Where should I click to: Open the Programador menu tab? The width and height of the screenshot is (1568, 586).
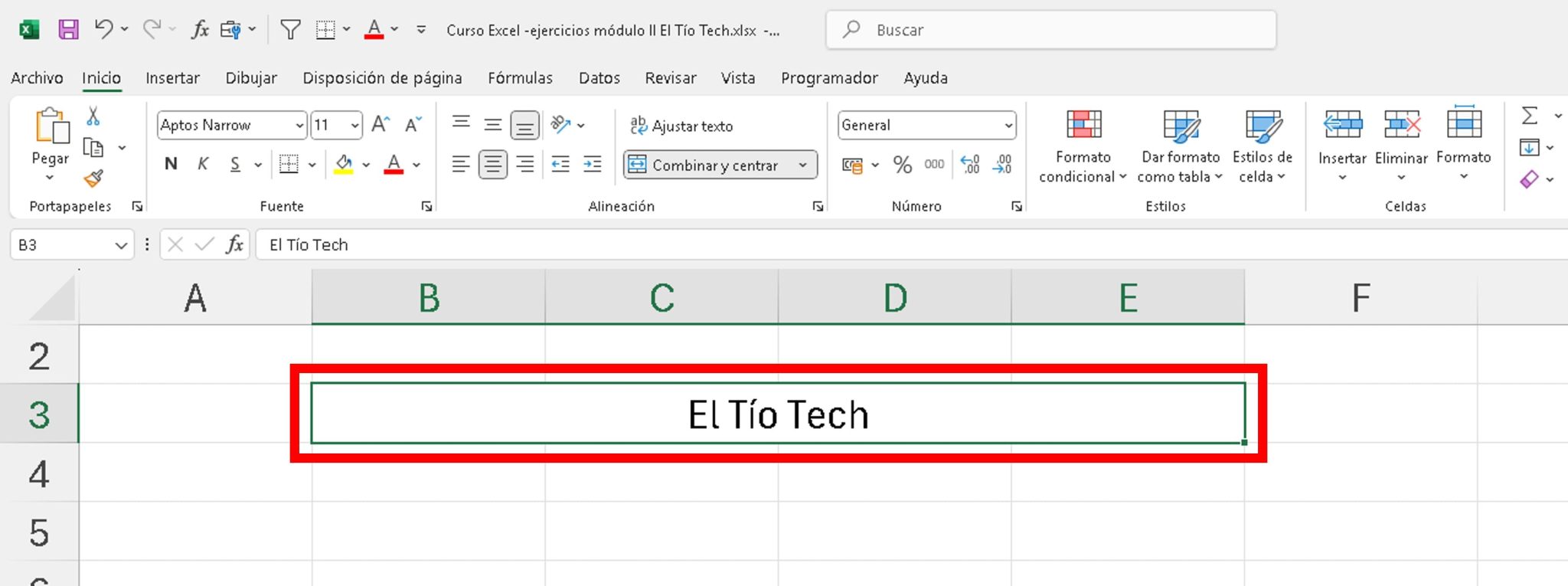pos(829,77)
